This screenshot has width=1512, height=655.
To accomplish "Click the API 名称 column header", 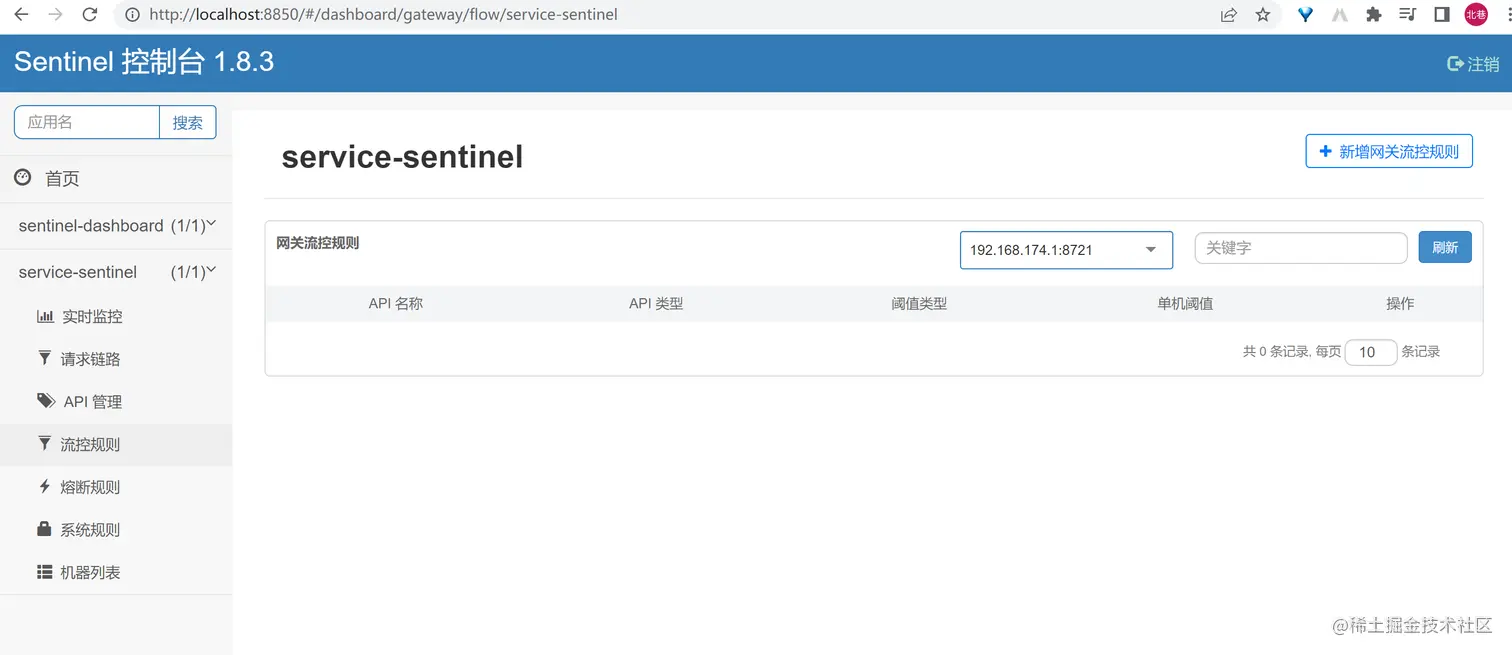I will click(x=396, y=303).
